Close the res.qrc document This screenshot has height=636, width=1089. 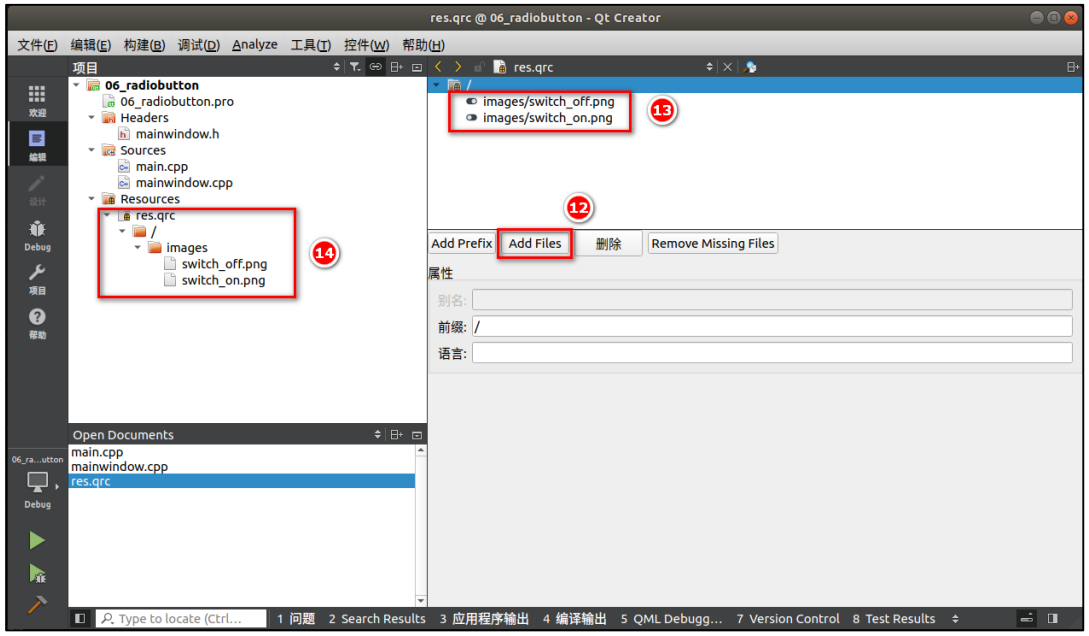point(727,67)
